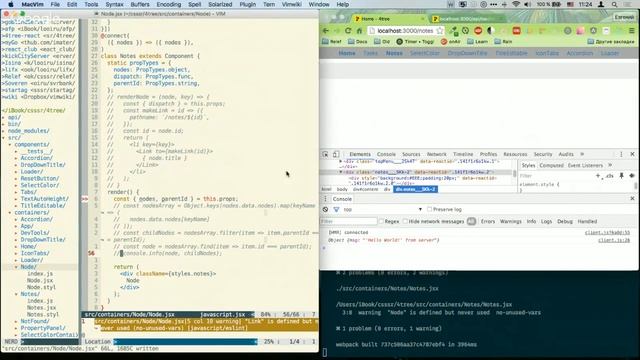Screen dimensions: 640x360
Task: Click the Notes link in page navigation
Action: click(394, 53)
